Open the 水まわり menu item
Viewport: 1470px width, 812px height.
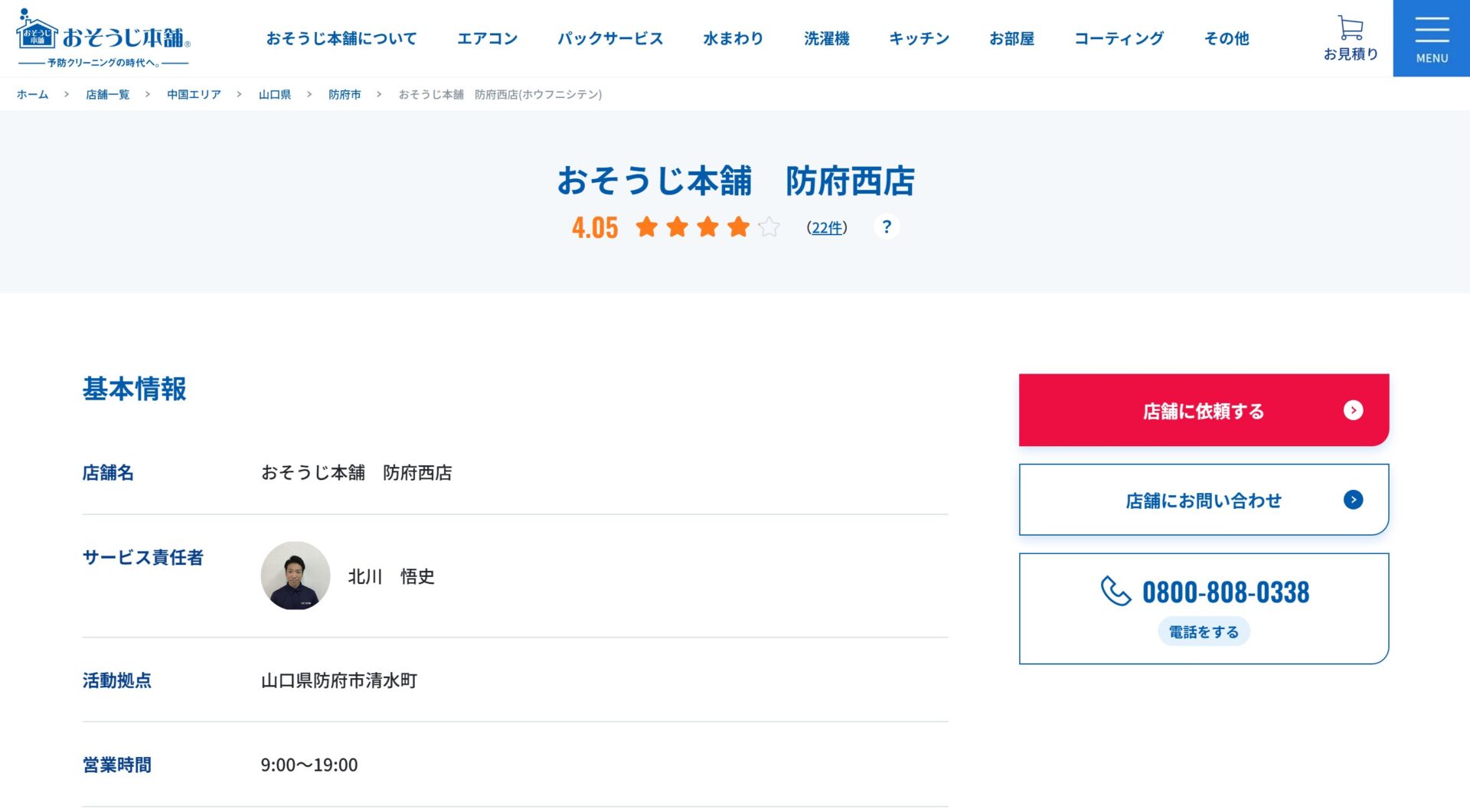click(733, 38)
